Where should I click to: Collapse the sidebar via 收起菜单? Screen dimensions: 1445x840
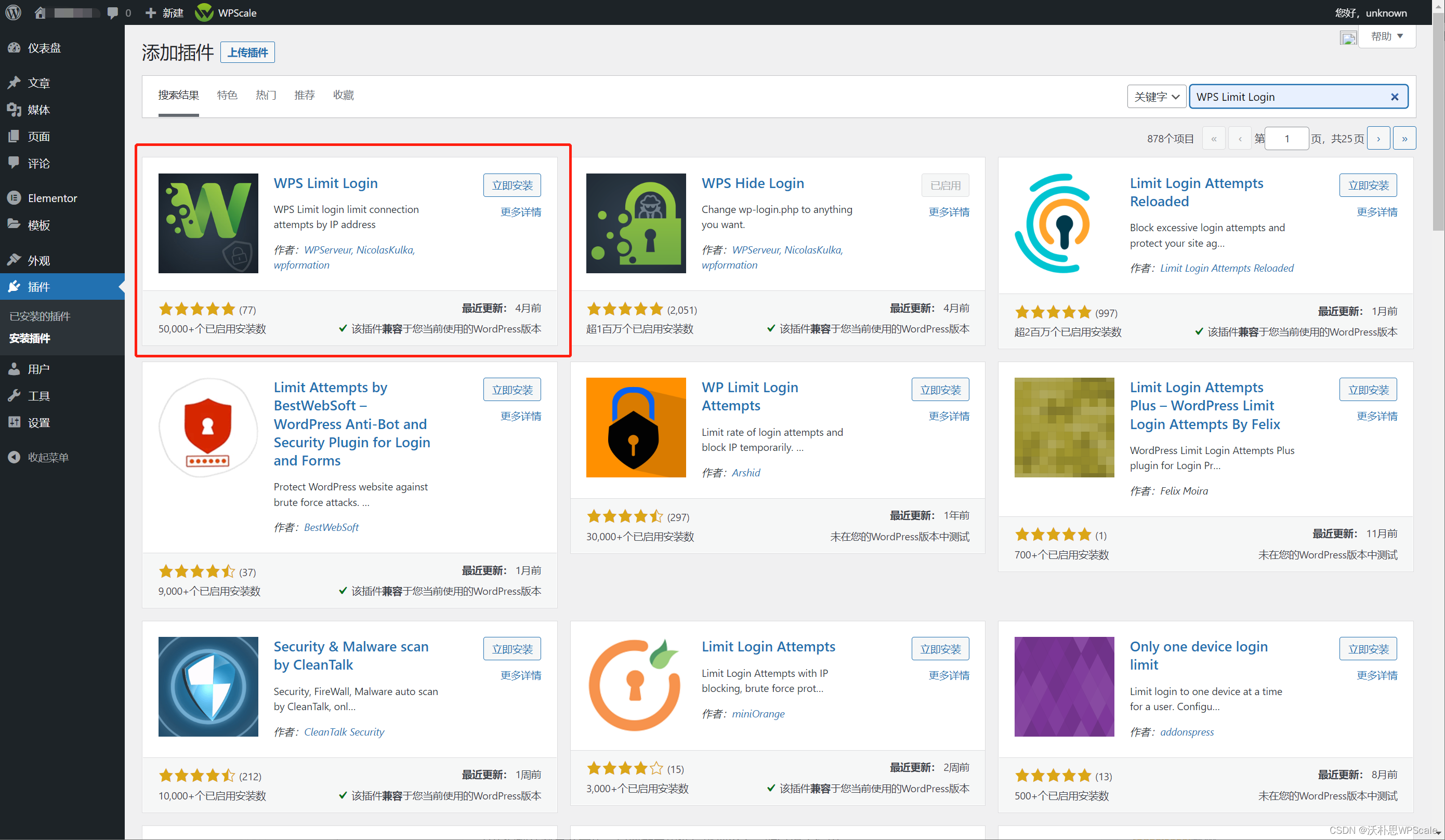point(48,457)
